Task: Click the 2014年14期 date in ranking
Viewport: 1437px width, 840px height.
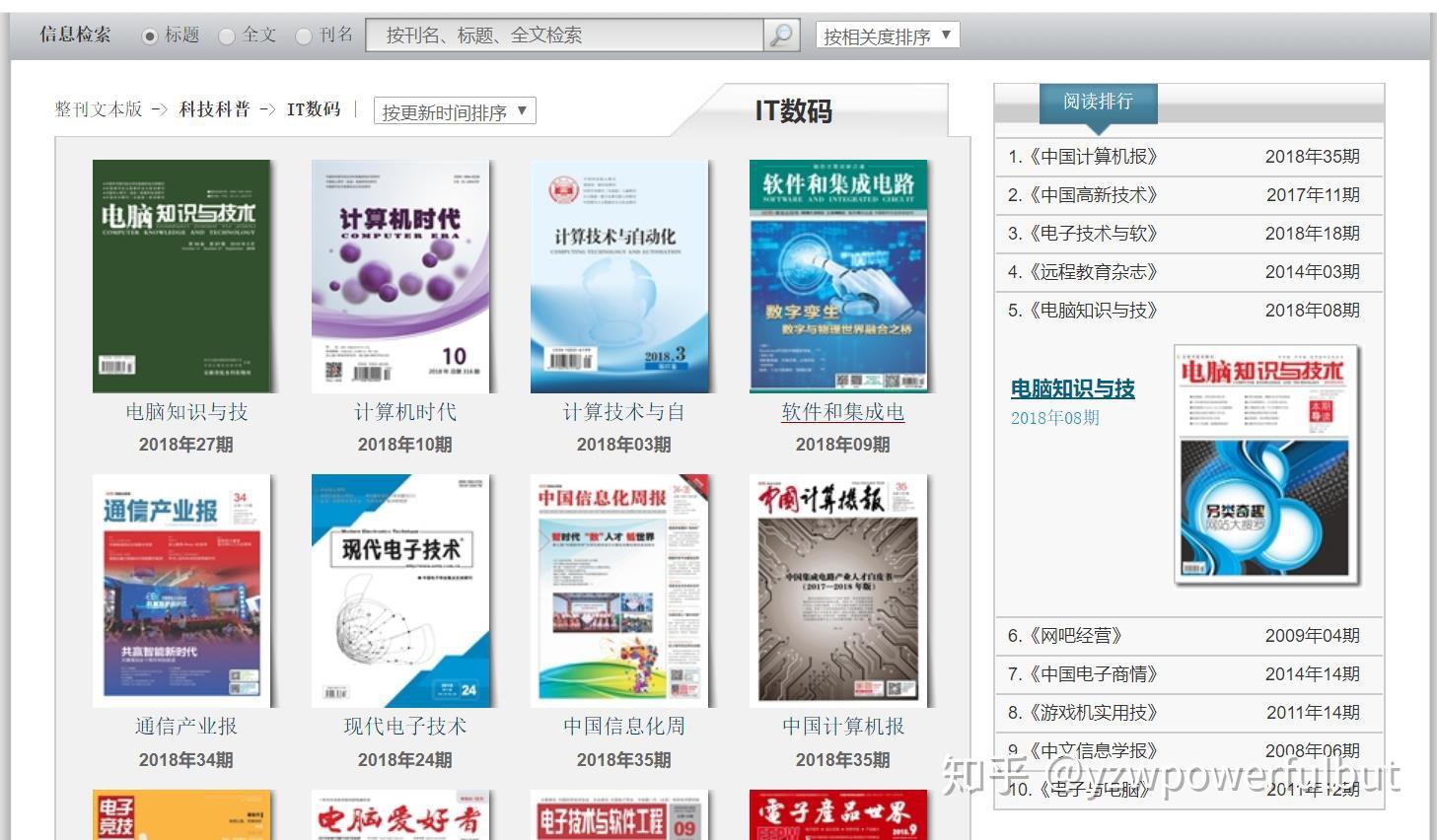Action: (1313, 674)
